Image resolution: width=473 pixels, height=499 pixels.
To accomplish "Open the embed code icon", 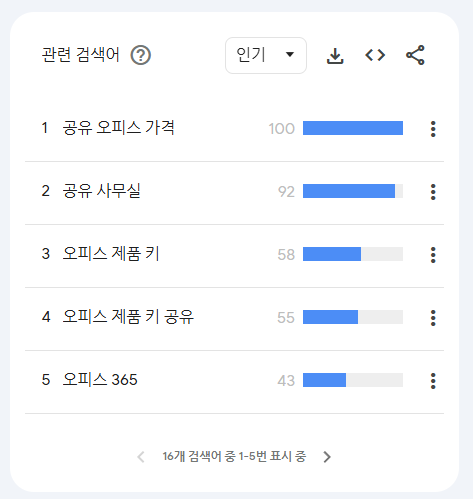I will point(375,55).
